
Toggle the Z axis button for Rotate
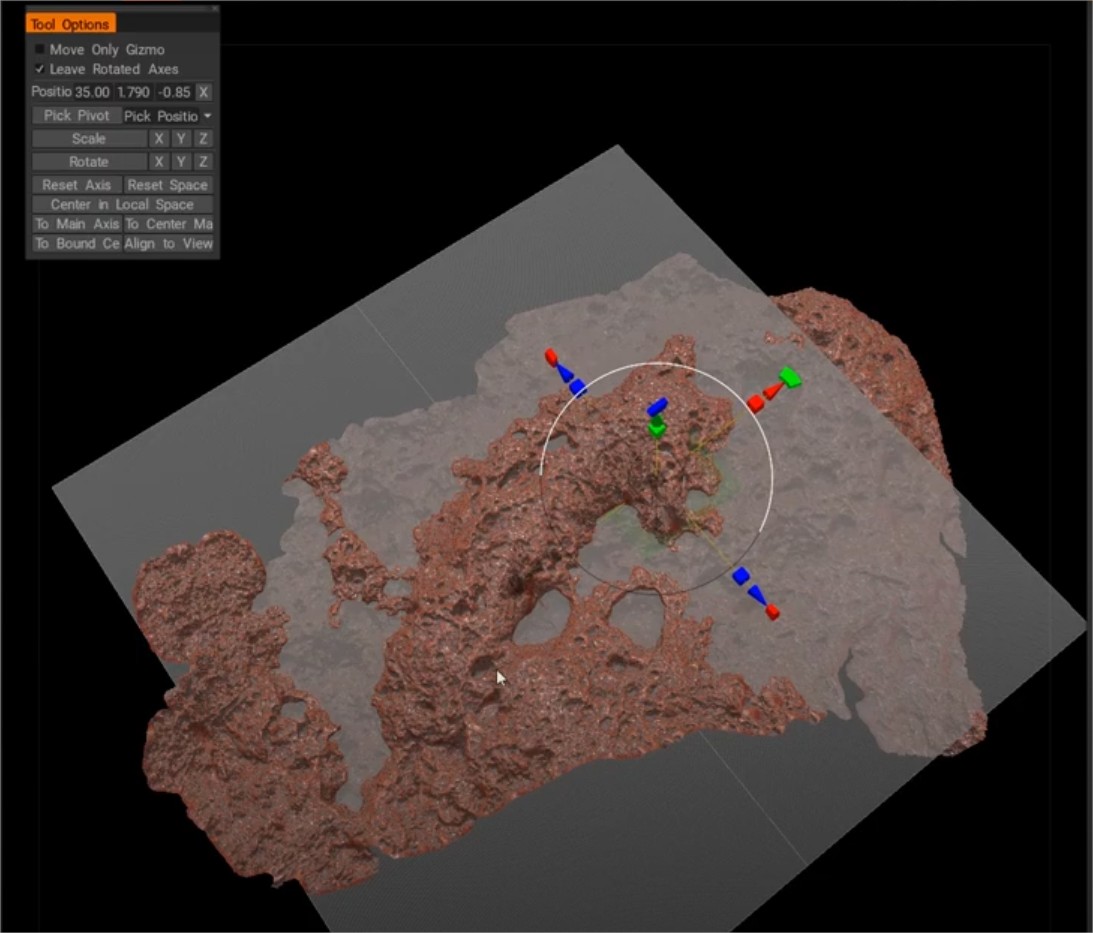click(x=203, y=162)
